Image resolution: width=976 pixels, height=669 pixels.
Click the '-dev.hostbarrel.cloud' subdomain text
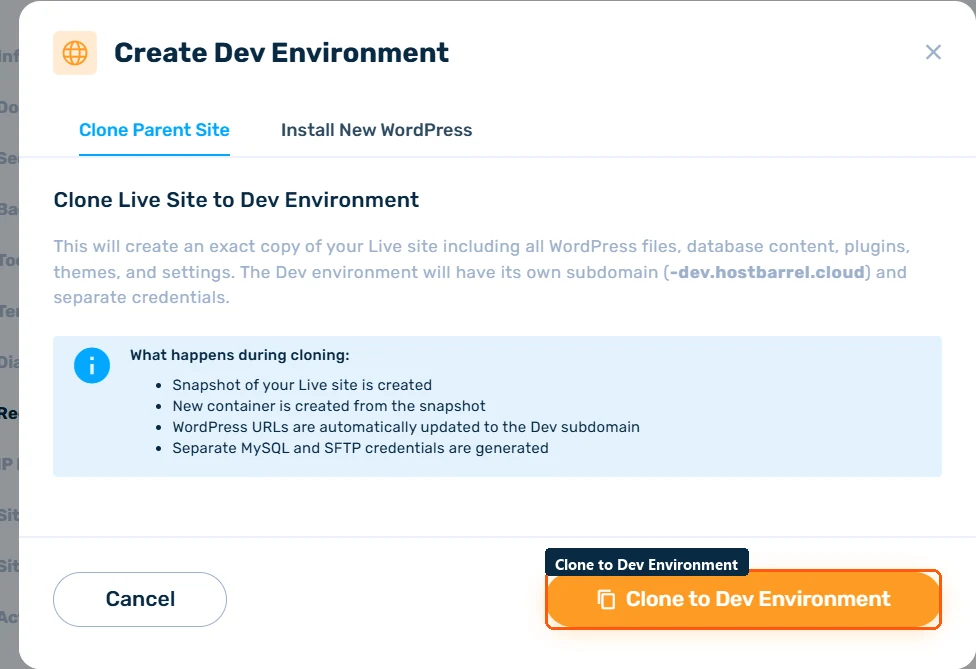(767, 272)
